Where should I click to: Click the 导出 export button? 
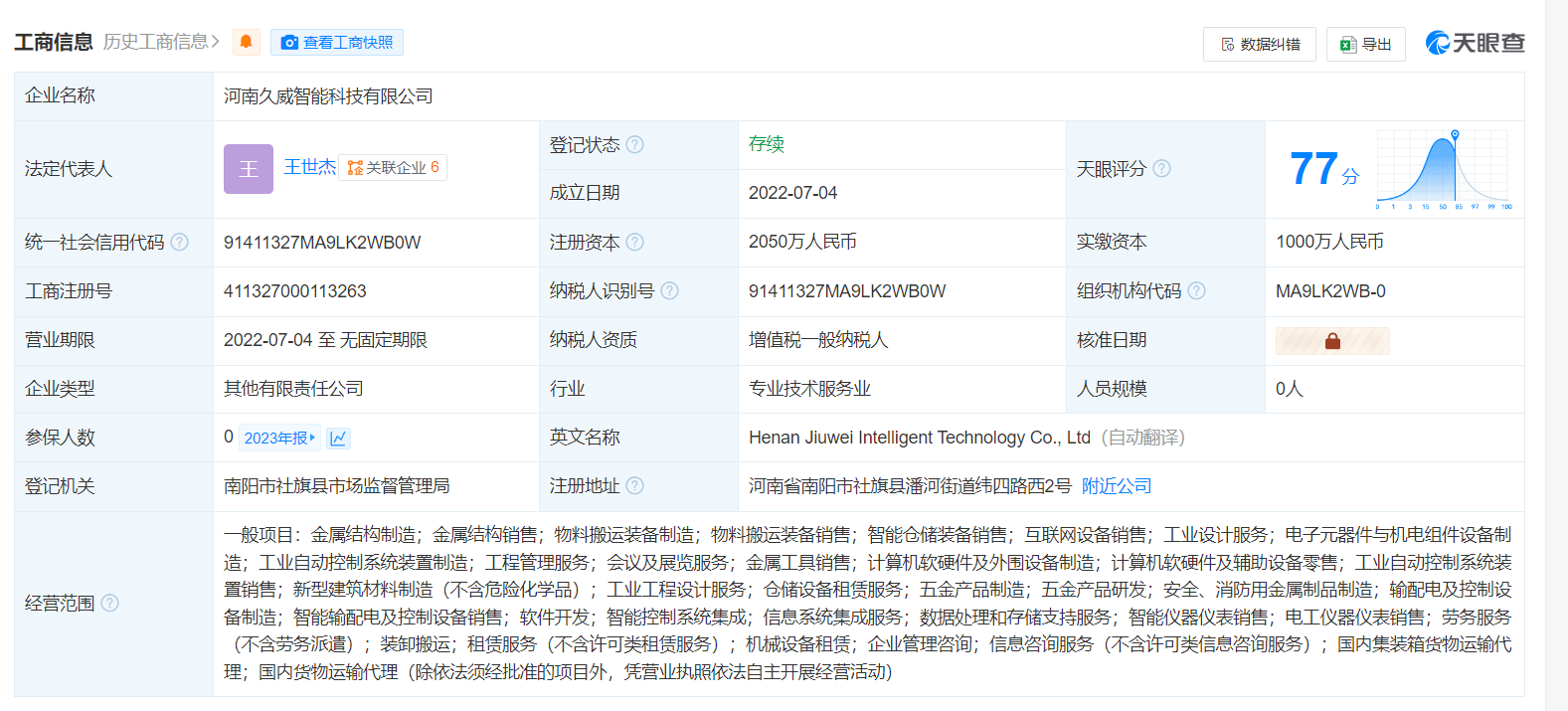[1365, 44]
